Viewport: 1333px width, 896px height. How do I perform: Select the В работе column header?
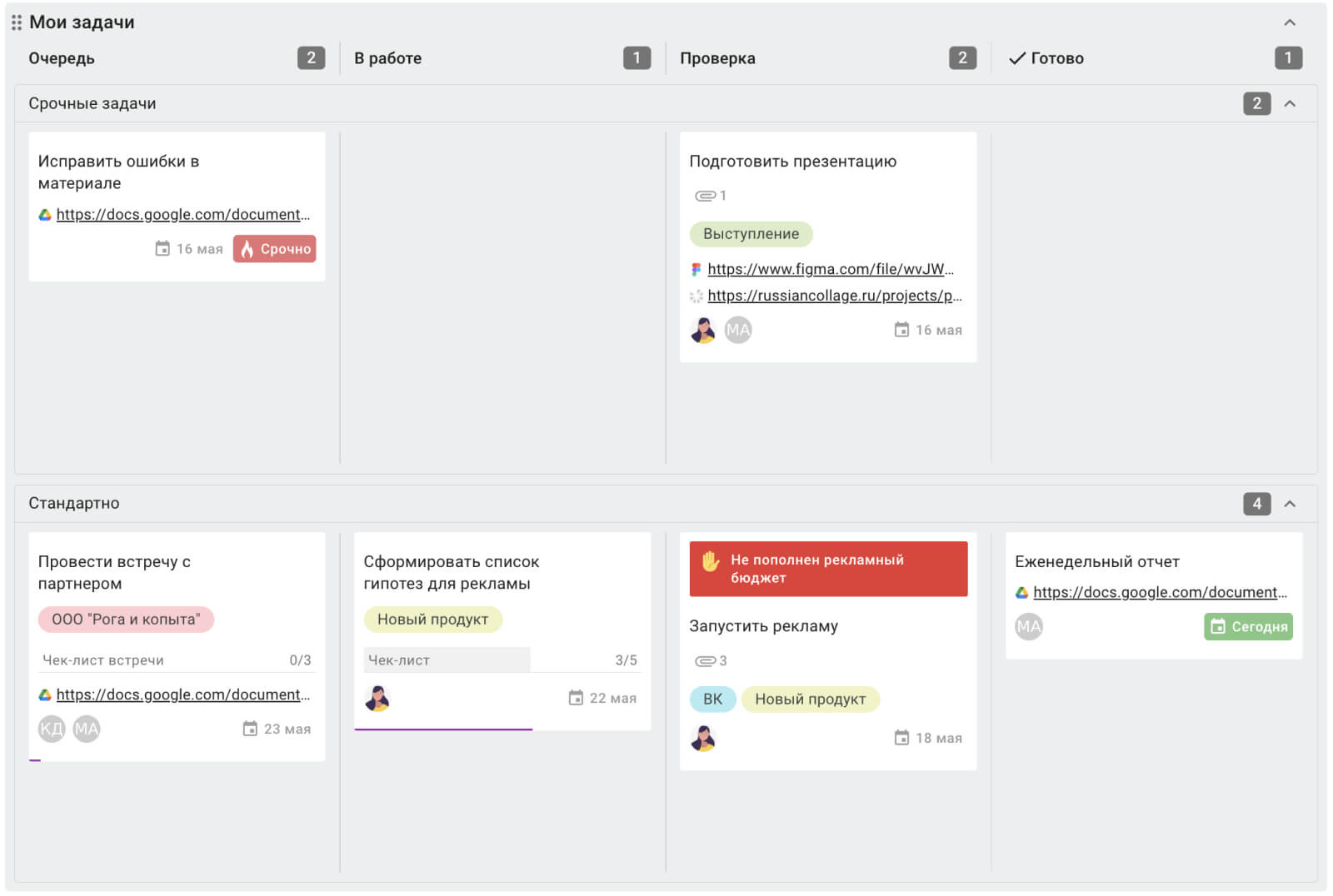coord(388,58)
